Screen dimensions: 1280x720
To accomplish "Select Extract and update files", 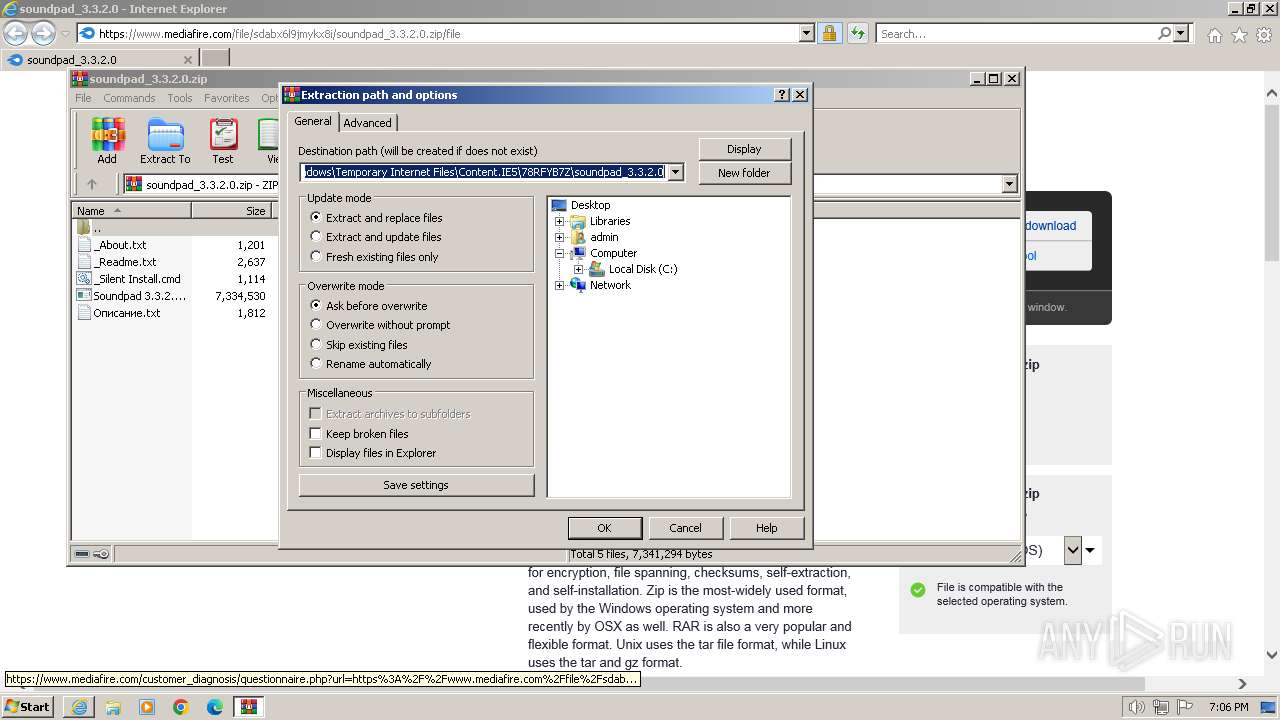I will coord(316,237).
